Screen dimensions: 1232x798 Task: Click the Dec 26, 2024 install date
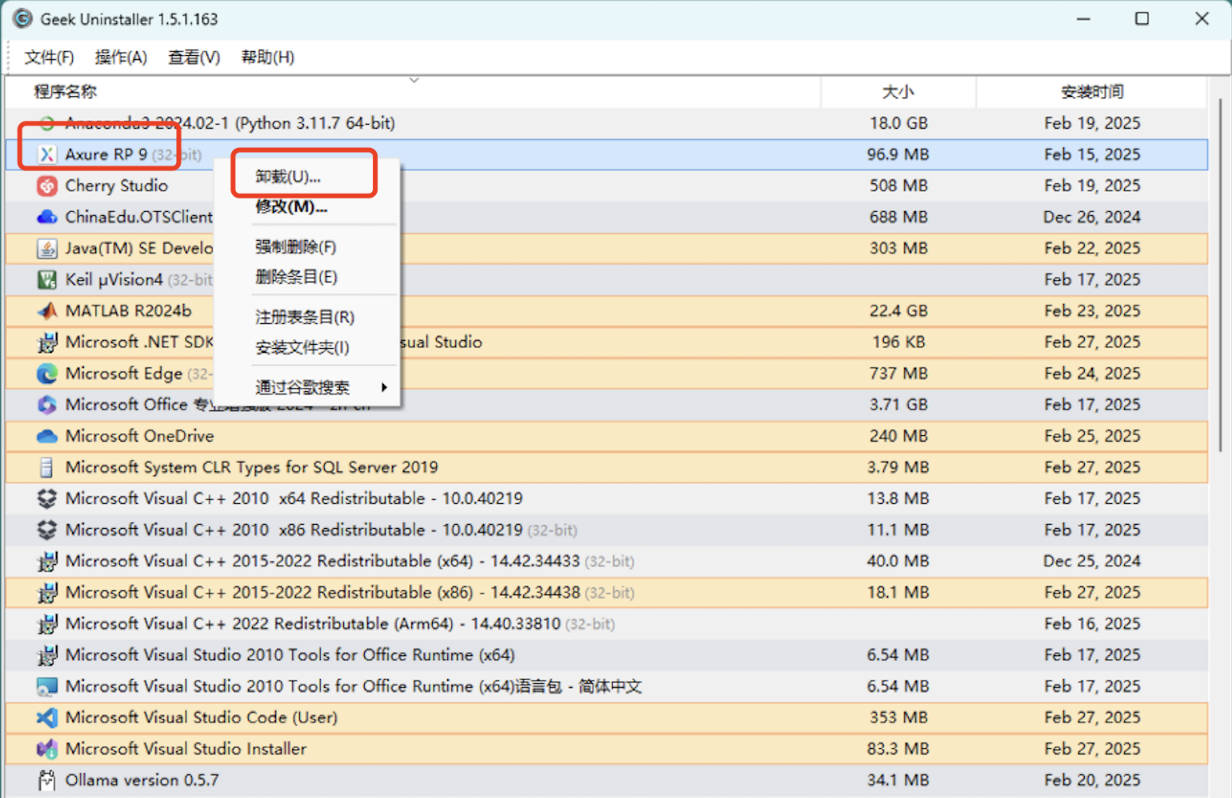click(x=1092, y=217)
